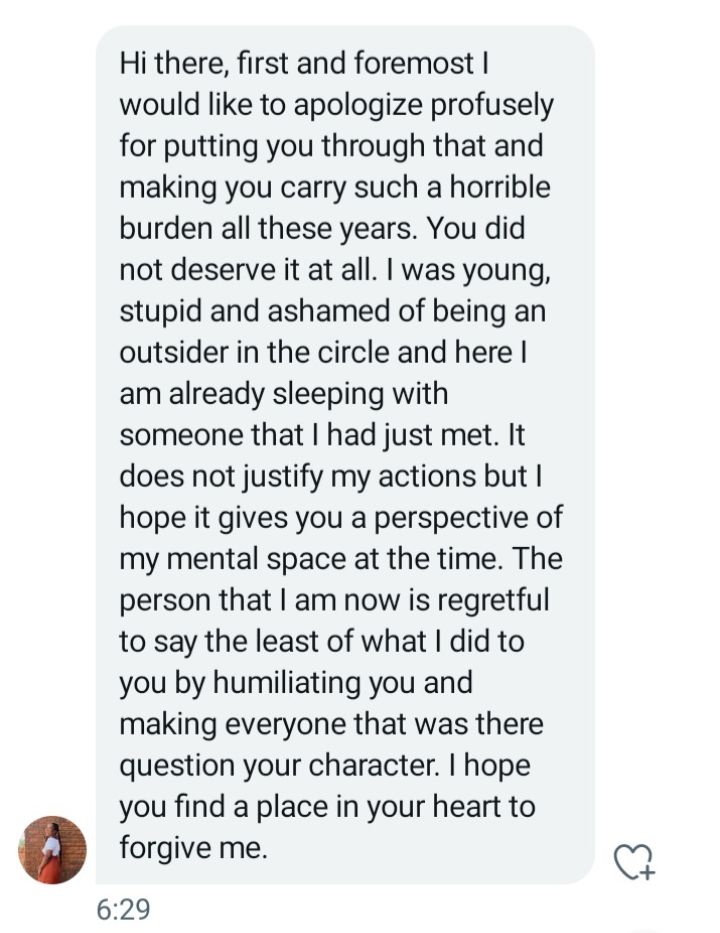Click the line "making you carry such a horrible"
The height and width of the screenshot is (933, 720).
pyautogui.click(x=334, y=187)
